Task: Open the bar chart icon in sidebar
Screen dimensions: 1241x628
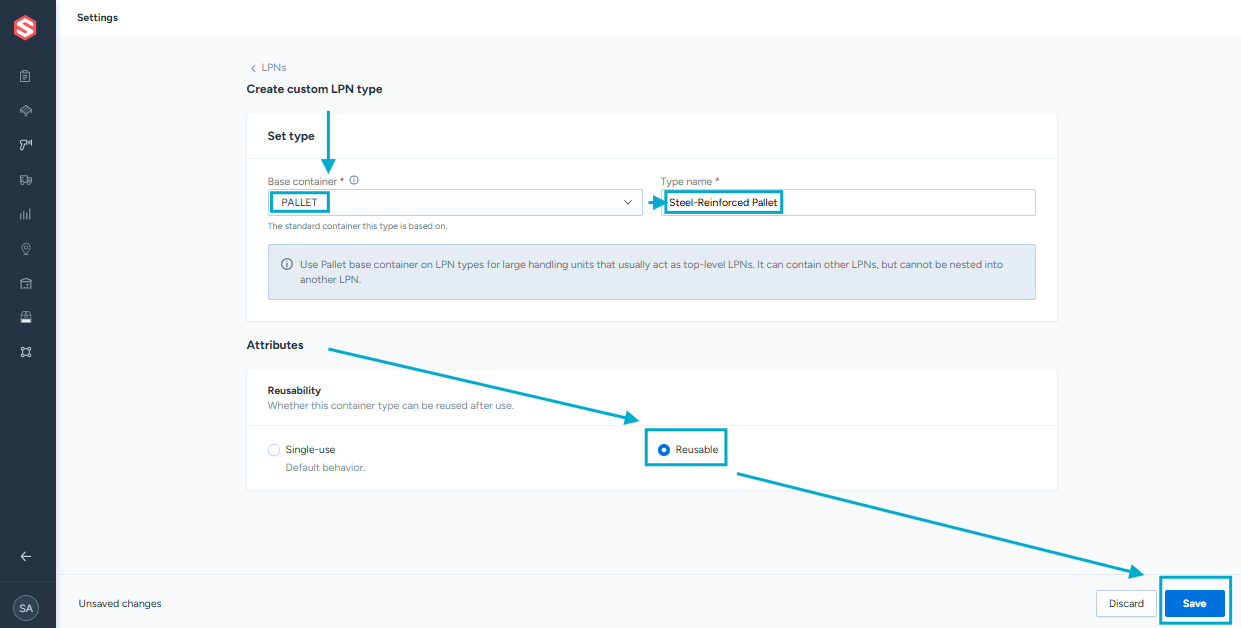Action: [x=26, y=214]
